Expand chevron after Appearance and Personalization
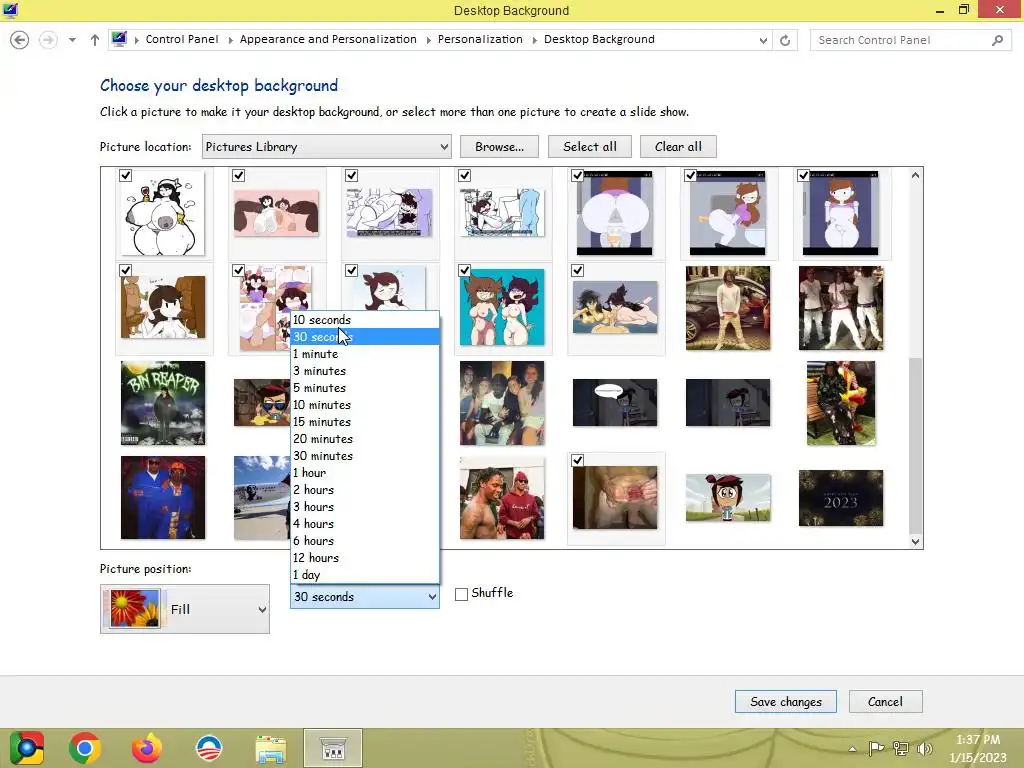The image size is (1024, 768). click(428, 40)
